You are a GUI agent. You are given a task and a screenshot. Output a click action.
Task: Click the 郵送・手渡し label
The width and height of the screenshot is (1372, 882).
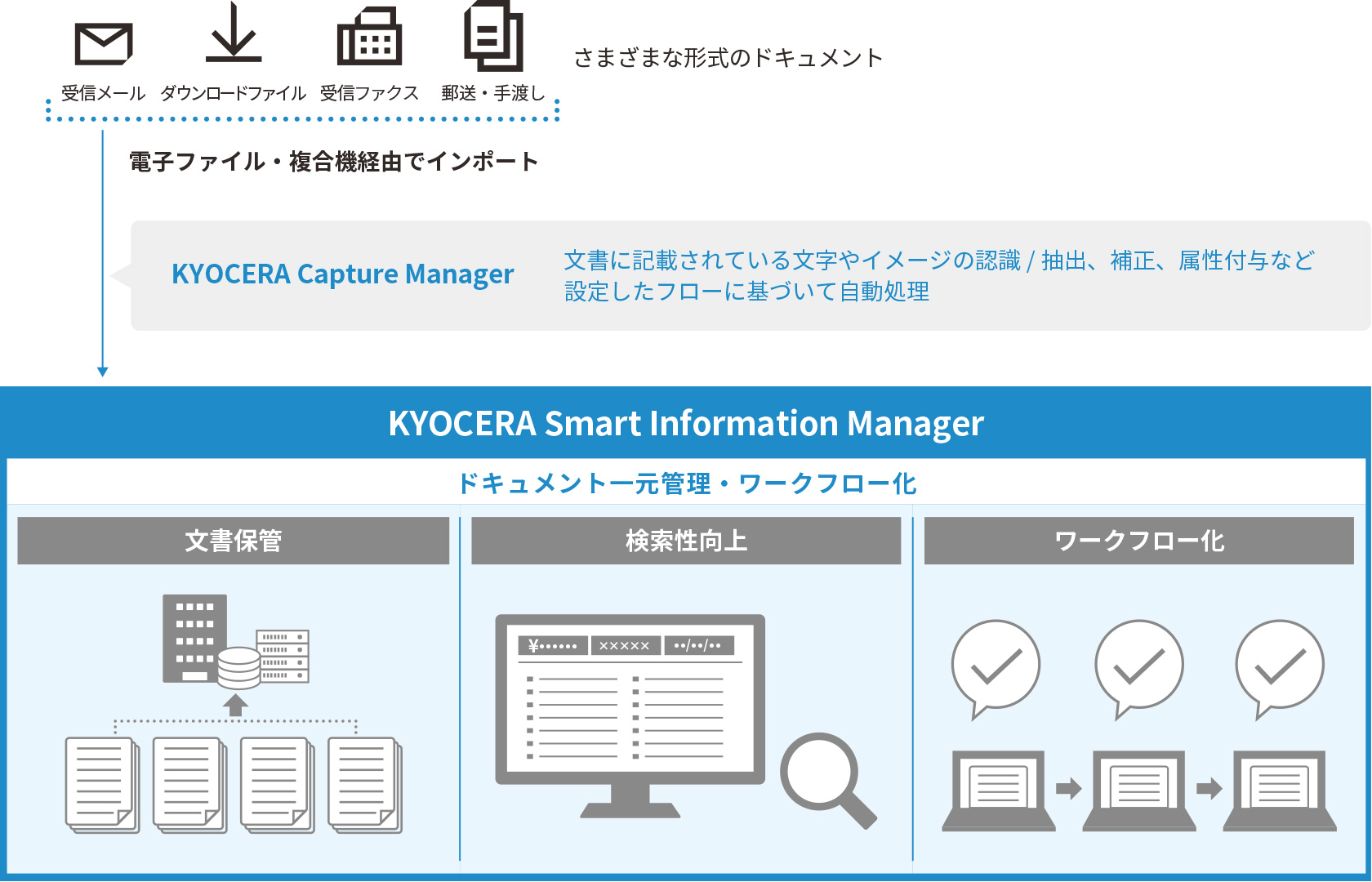coord(493,94)
